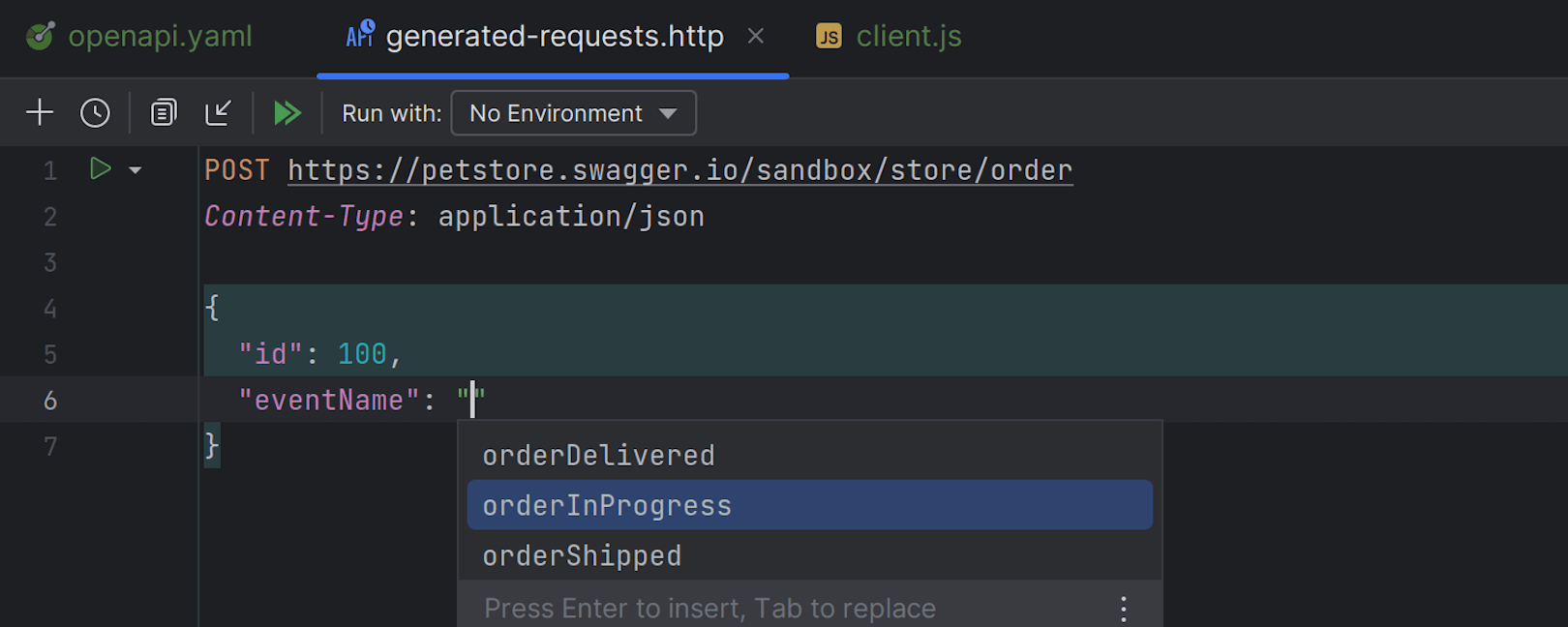Open request execution history via clock icon
This screenshot has width=1568, height=627.
pos(94,112)
